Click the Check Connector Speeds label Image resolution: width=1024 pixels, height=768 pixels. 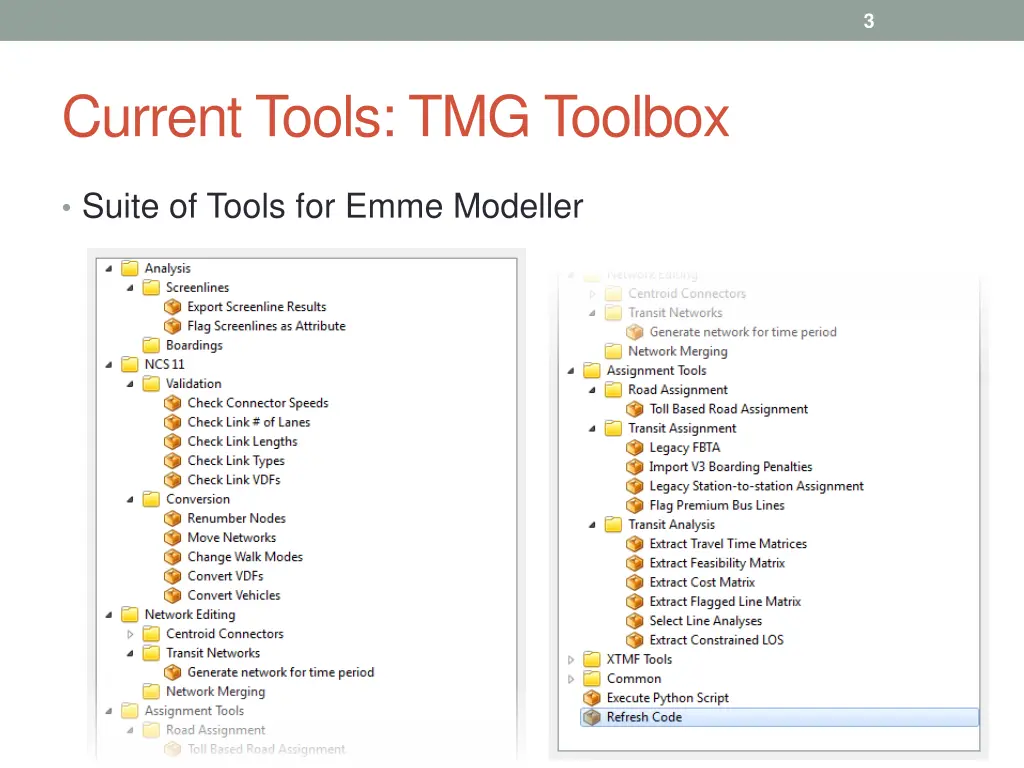[258, 403]
